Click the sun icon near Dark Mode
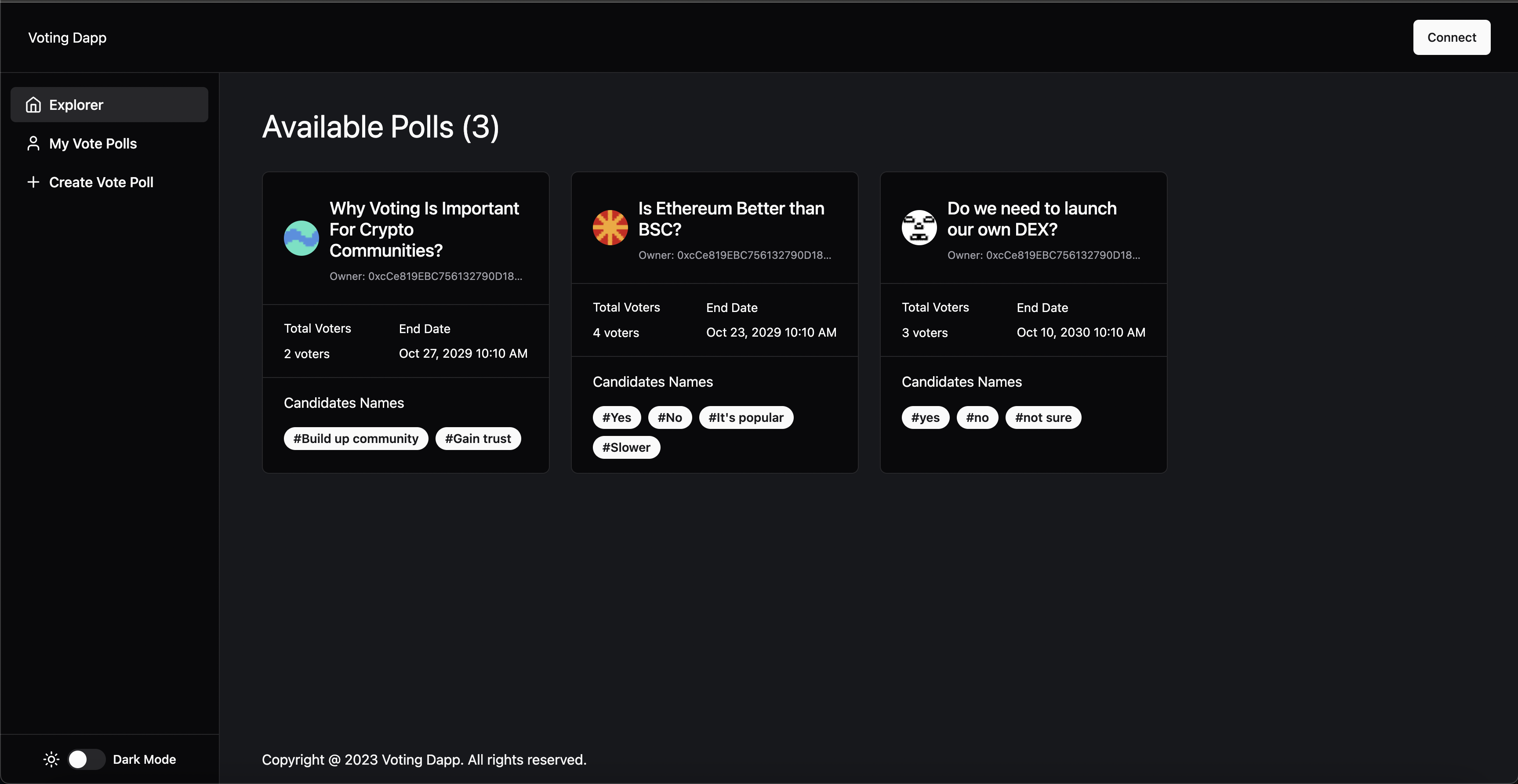The height and width of the screenshot is (784, 1518). 51,759
